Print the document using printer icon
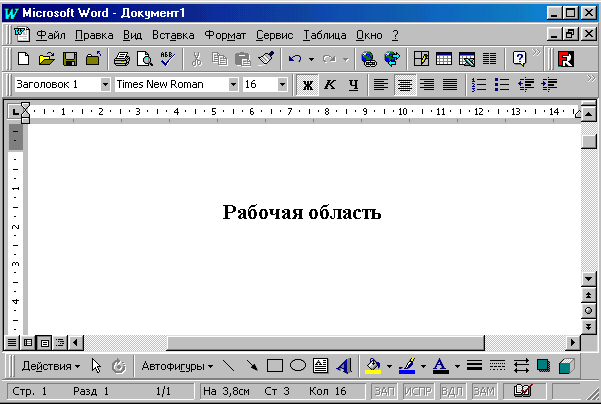Screen dimensions: 601x404 (x=122, y=59)
